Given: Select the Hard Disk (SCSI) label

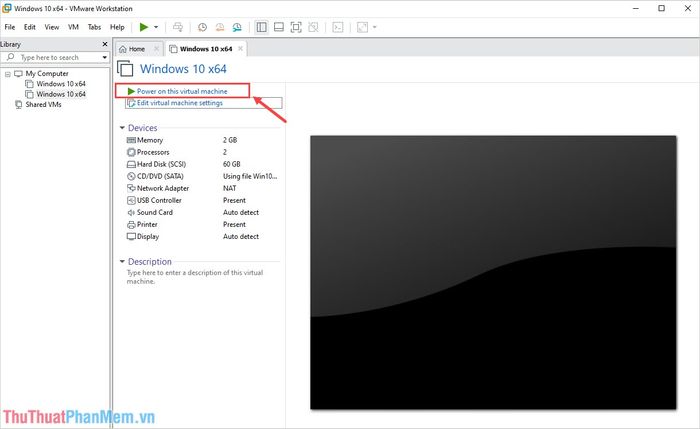Looking at the screenshot, I should point(161,164).
